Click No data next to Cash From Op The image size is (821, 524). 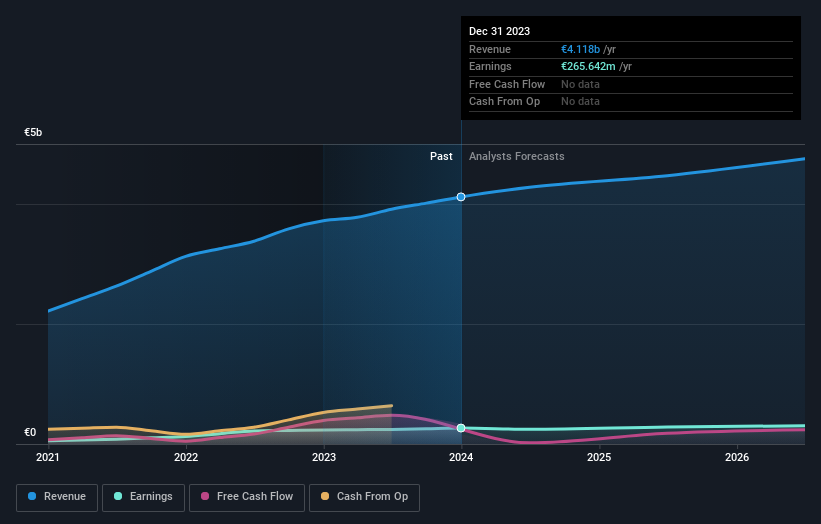pos(581,102)
